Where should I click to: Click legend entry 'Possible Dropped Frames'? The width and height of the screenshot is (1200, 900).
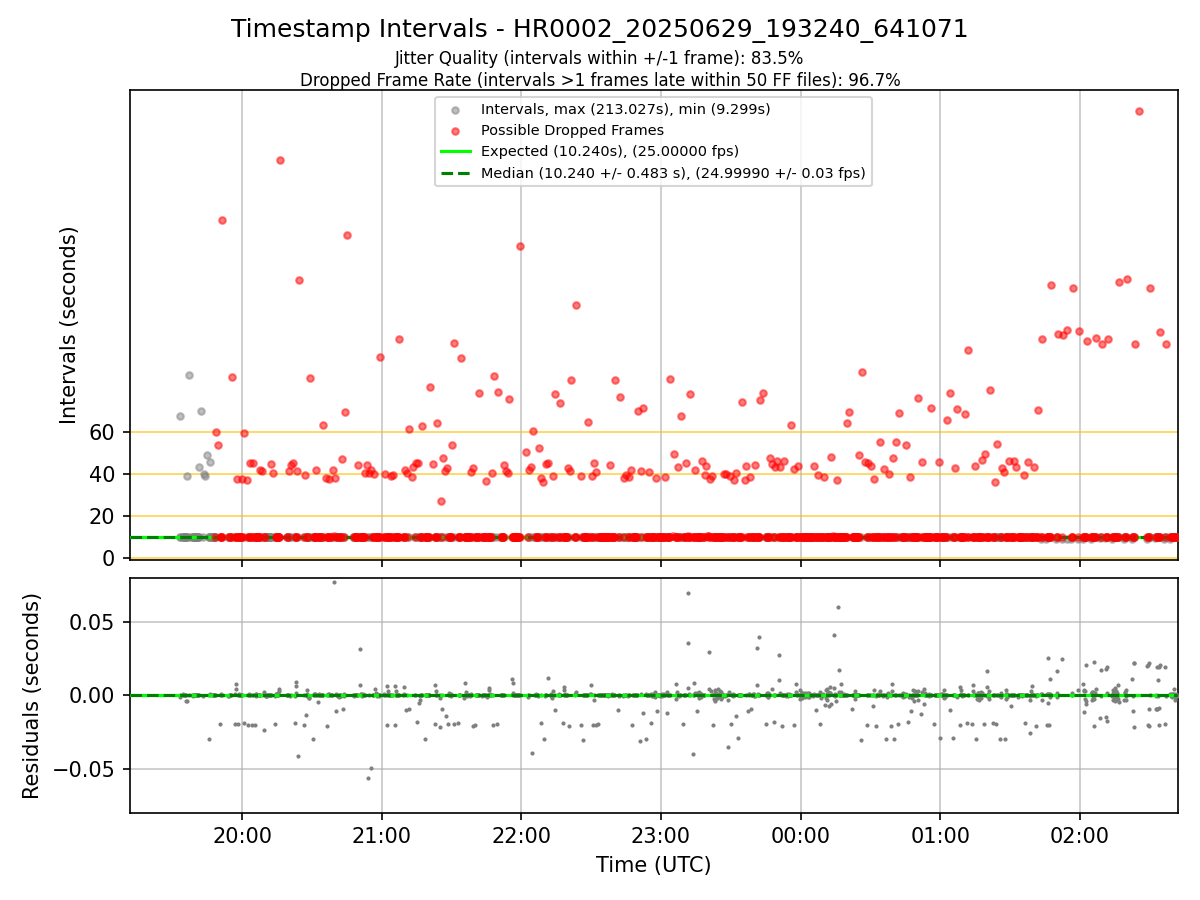coord(572,130)
